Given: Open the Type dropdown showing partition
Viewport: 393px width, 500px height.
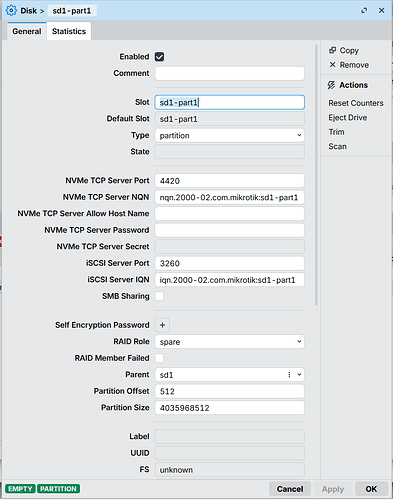Looking at the screenshot, I should (x=230, y=135).
